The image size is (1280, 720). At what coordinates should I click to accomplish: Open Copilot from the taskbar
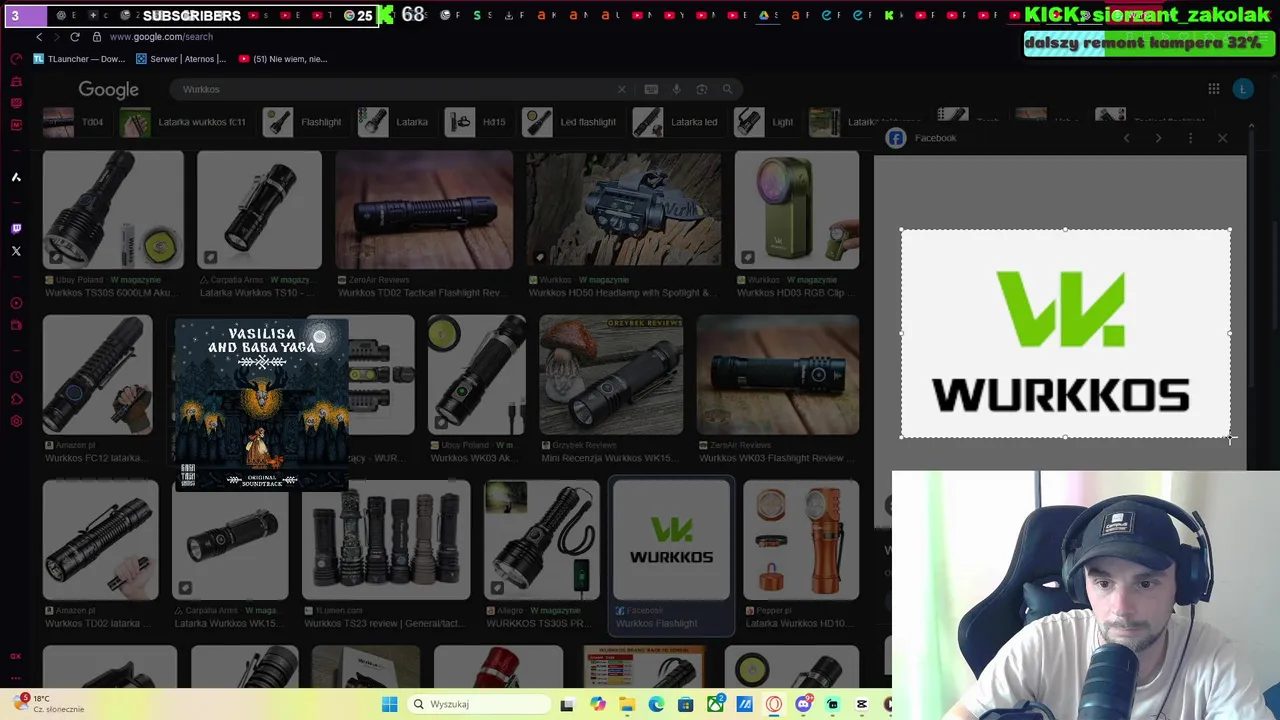tap(597, 704)
